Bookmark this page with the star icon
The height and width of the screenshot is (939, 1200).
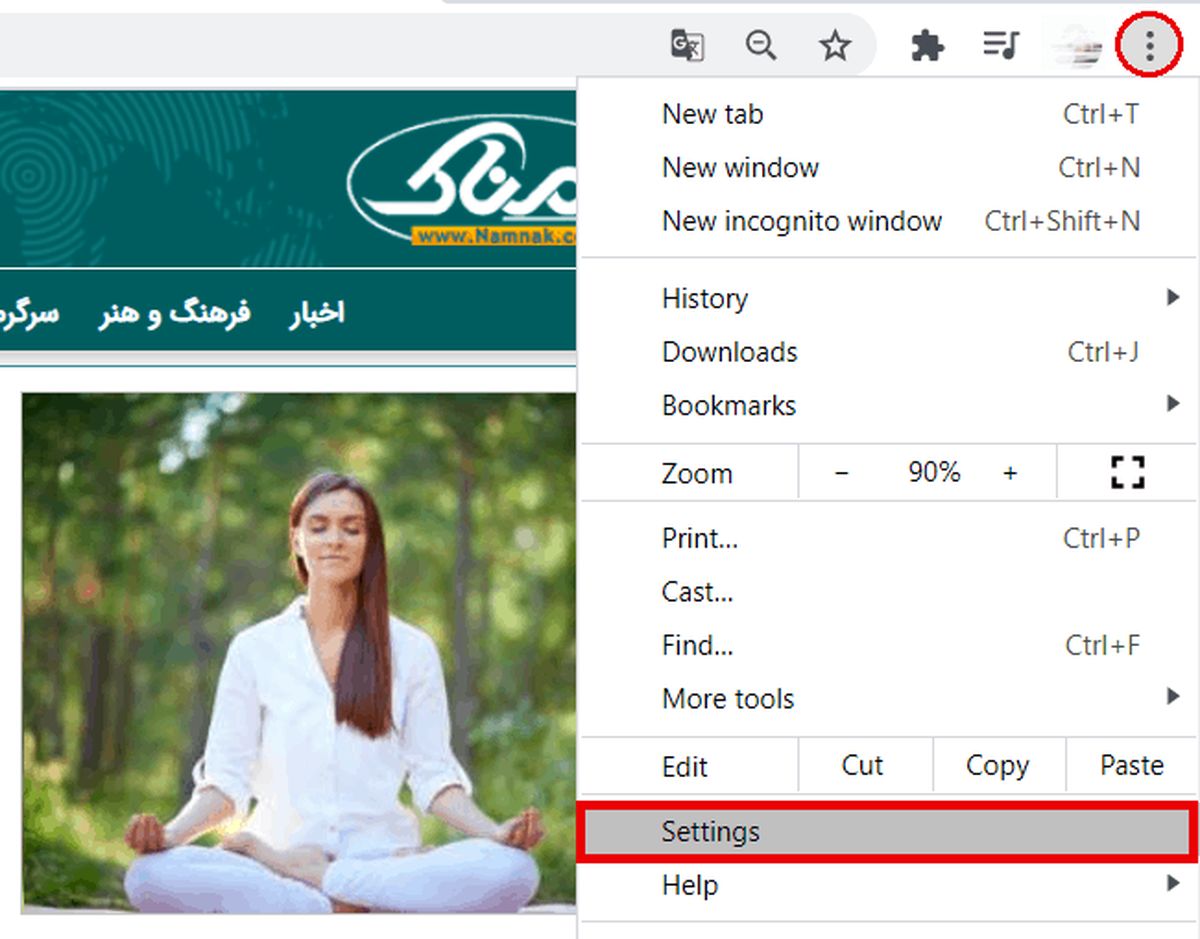835,45
